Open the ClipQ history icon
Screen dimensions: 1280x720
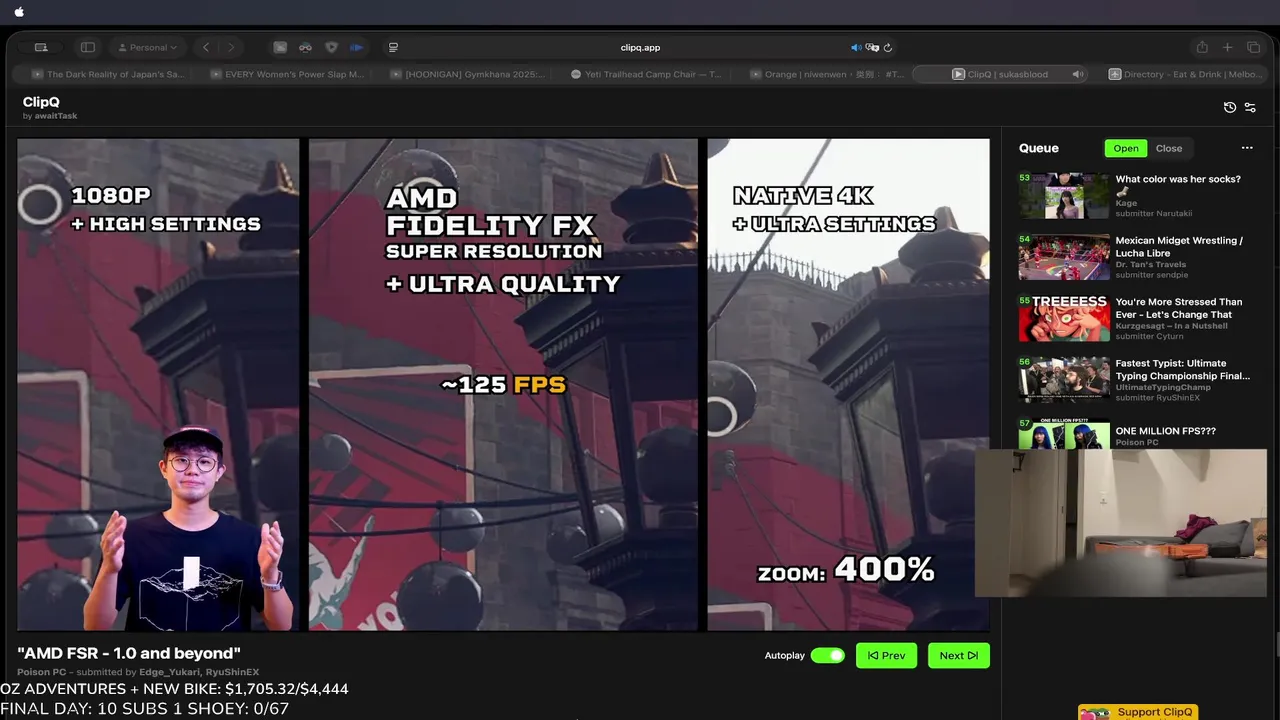1230,107
